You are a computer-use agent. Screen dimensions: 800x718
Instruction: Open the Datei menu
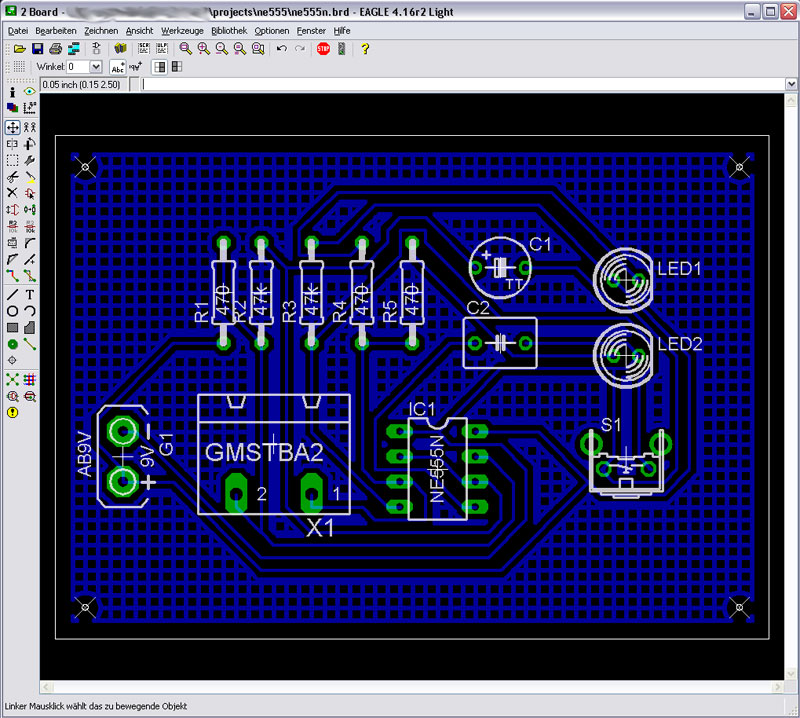18,31
